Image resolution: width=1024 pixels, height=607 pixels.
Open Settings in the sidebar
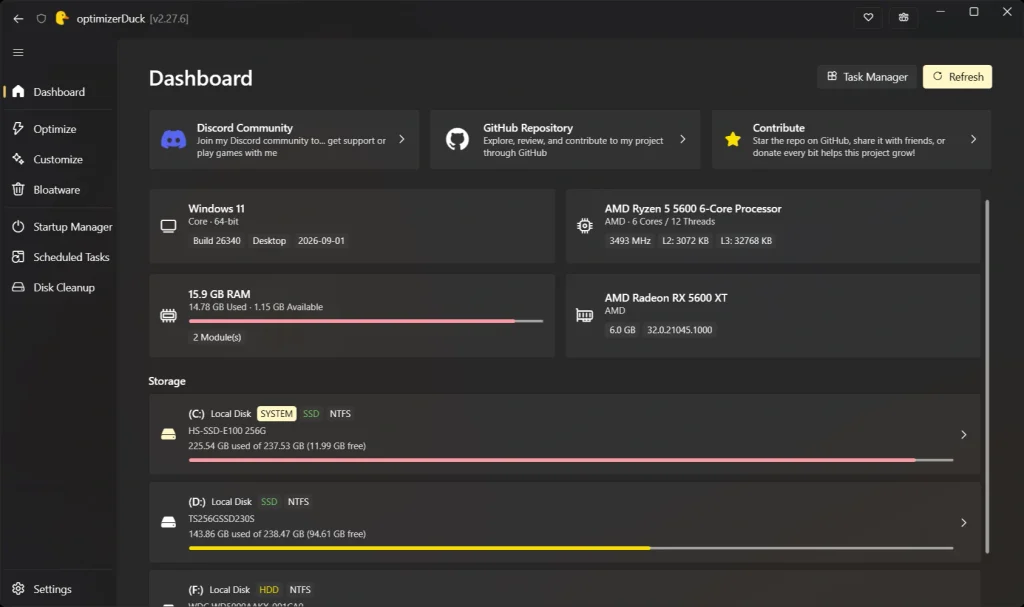coord(59,589)
